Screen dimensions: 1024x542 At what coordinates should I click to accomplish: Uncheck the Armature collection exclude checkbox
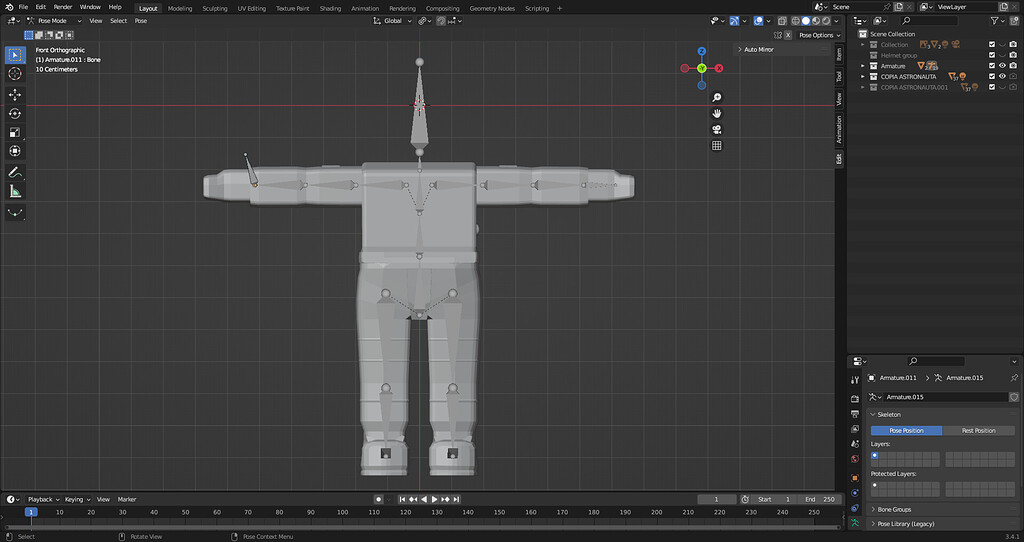(x=991, y=66)
